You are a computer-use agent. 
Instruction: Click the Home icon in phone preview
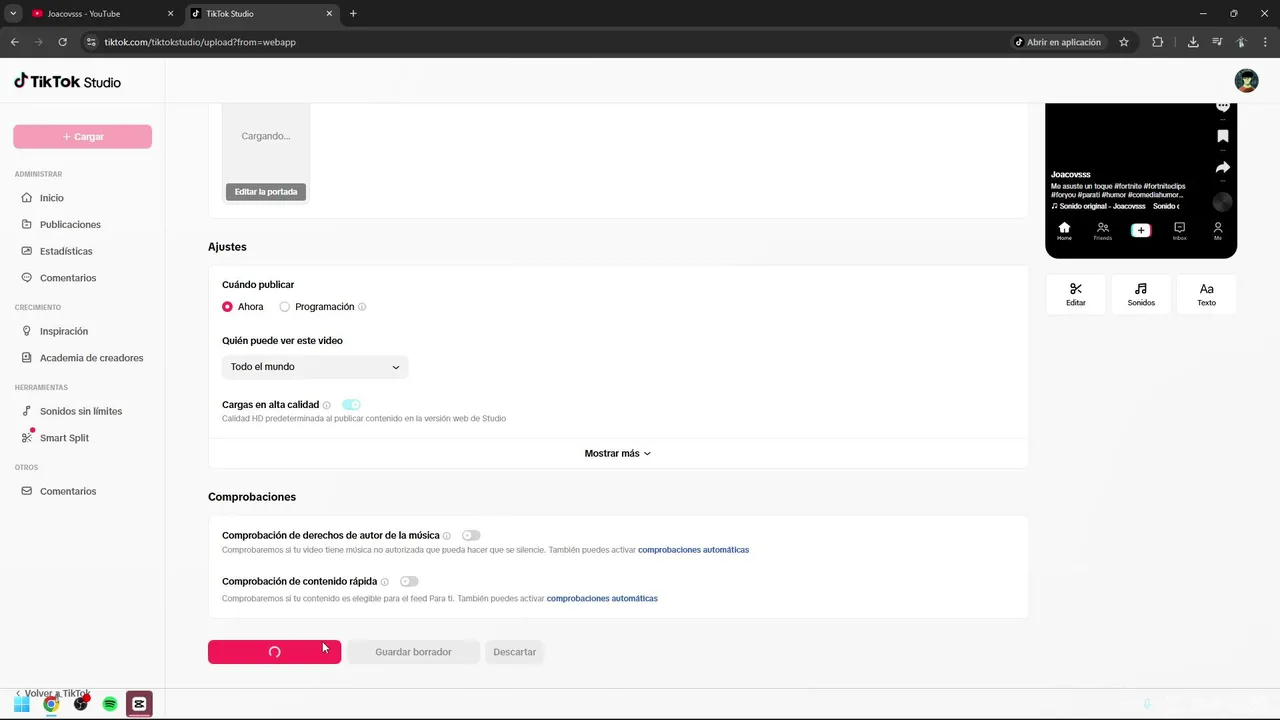point(1064,230)
